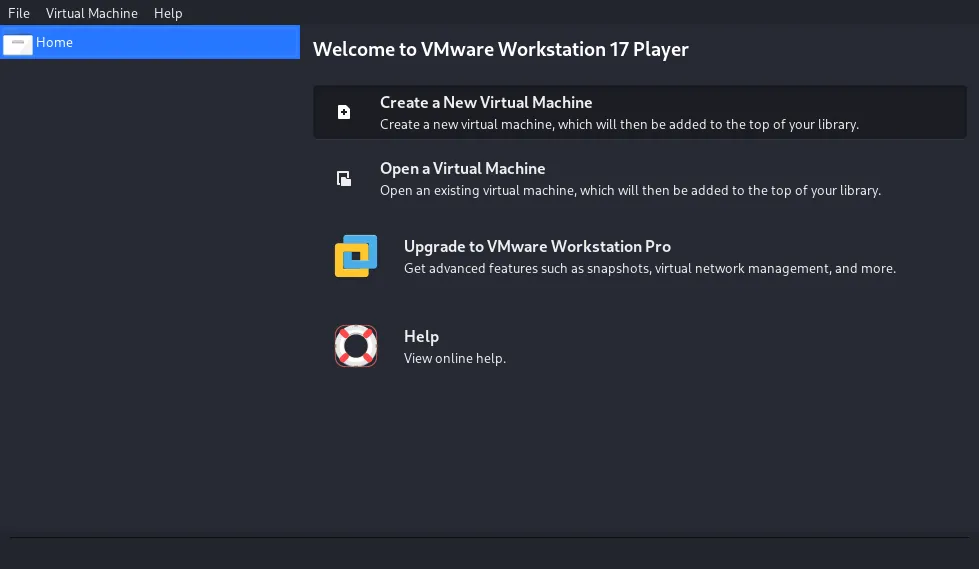Open the File menu
979x569 pixels.
(19, 13)
